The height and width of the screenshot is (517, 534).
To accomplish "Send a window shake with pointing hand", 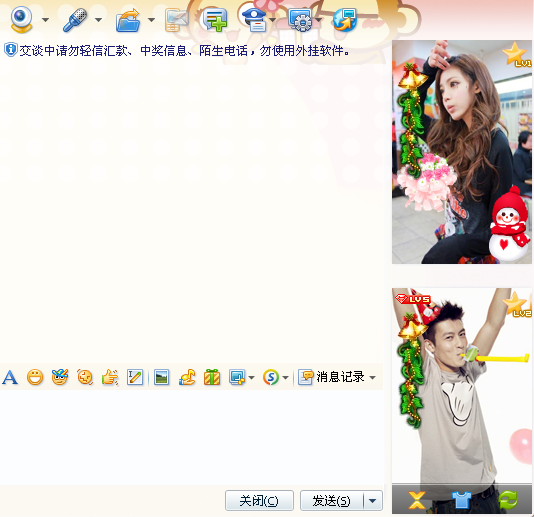I will click(110, 377).
